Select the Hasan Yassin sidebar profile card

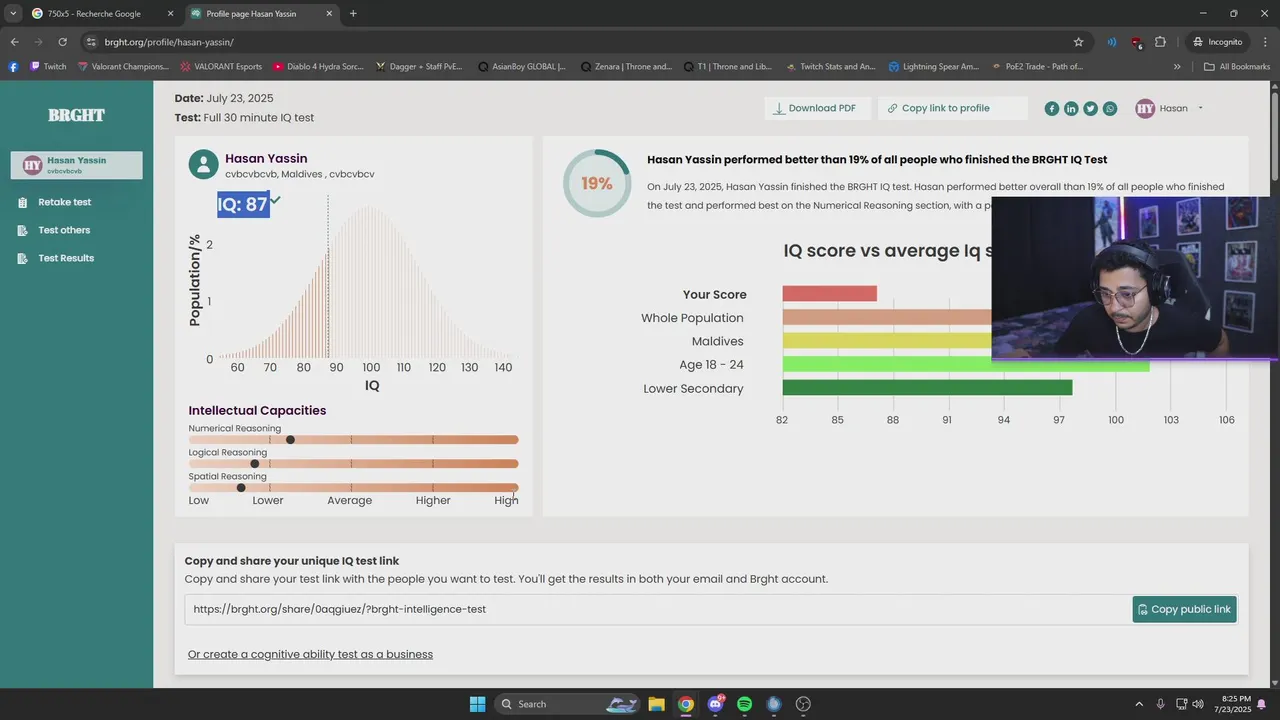[76, 165]
